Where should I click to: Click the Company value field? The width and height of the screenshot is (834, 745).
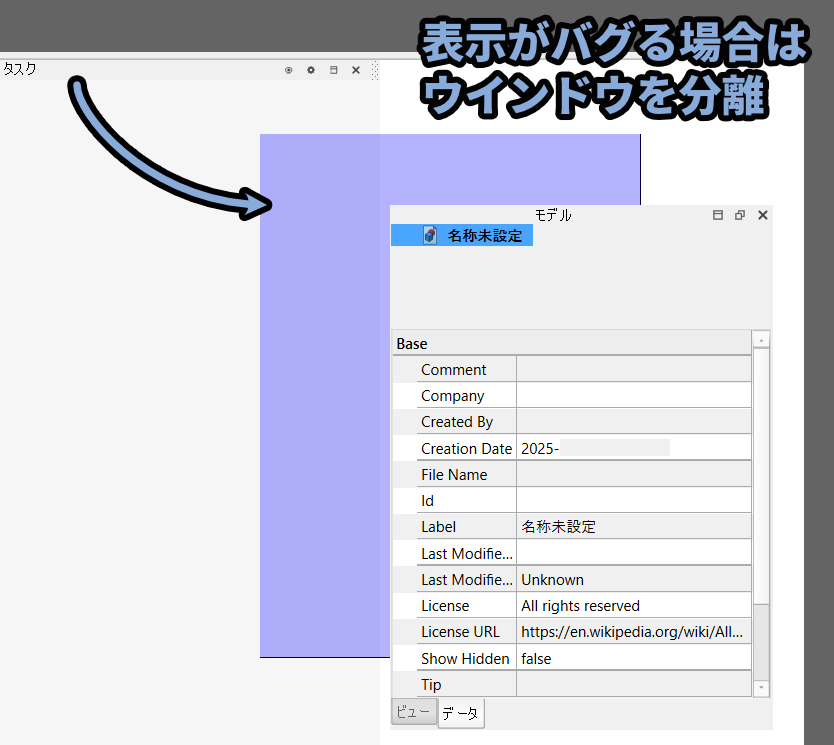point(633,396)
